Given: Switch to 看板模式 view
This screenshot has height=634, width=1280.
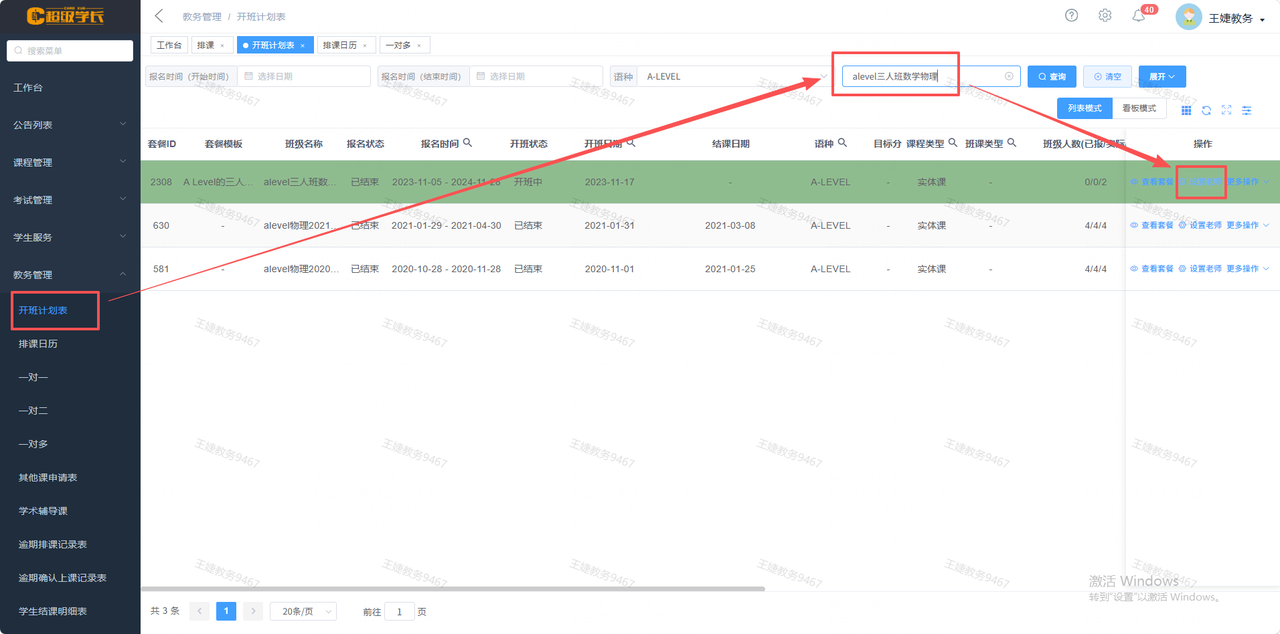Looking at the screenshot, I should click(x=1138, y=108).
